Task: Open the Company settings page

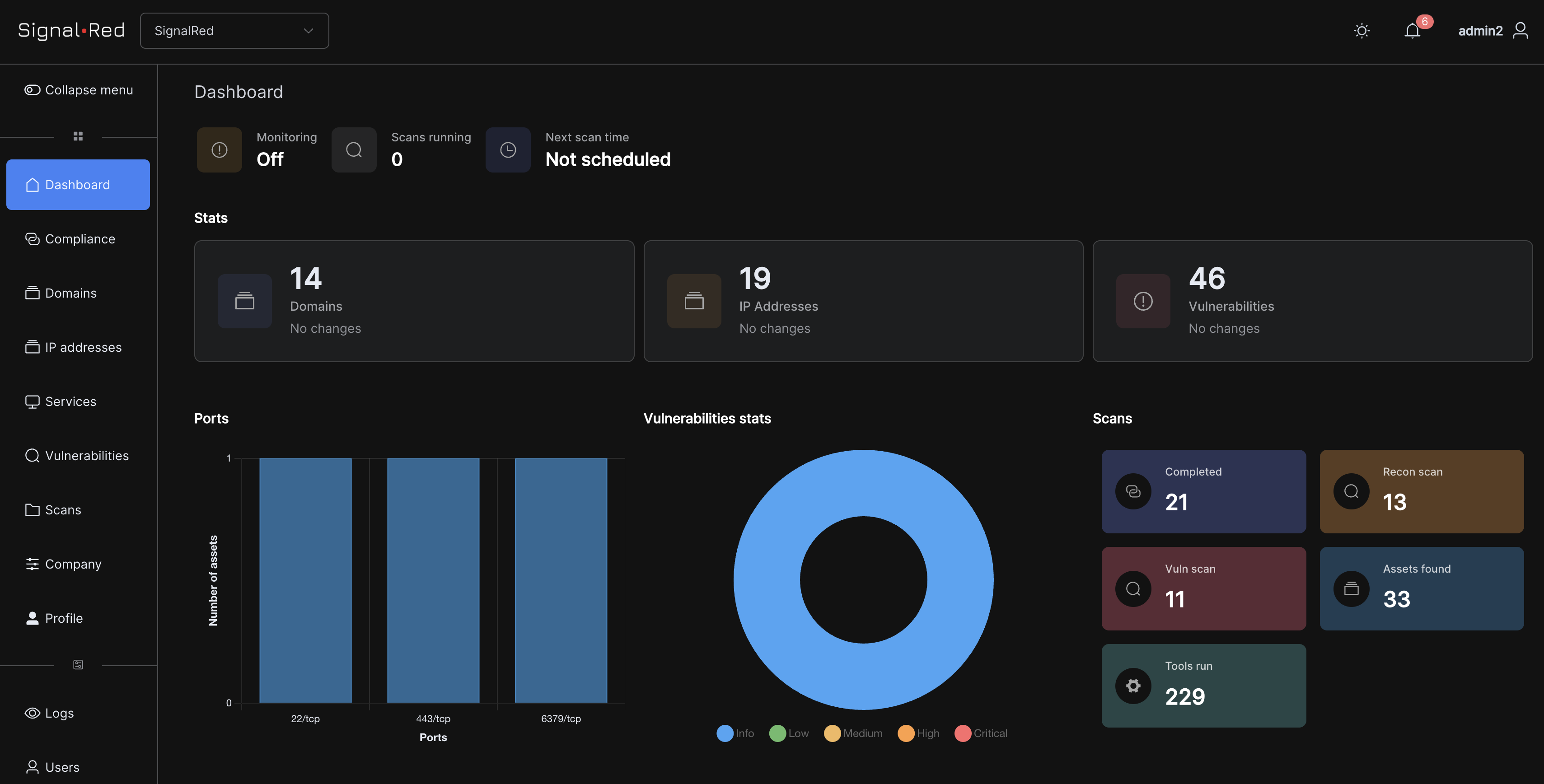Action: 73,564
